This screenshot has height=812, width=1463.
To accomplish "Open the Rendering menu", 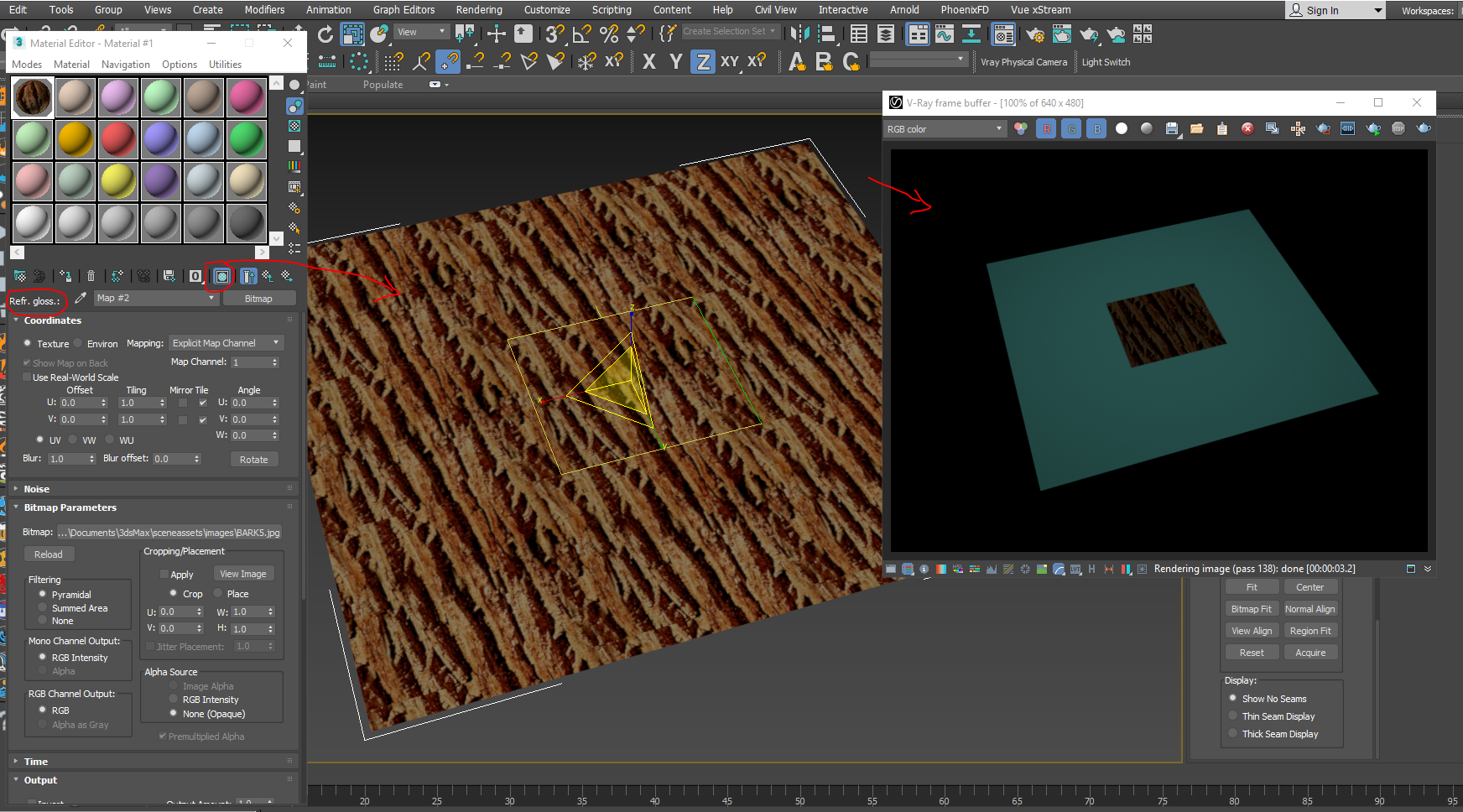I will pyautogui.click(x=479, y=9).
